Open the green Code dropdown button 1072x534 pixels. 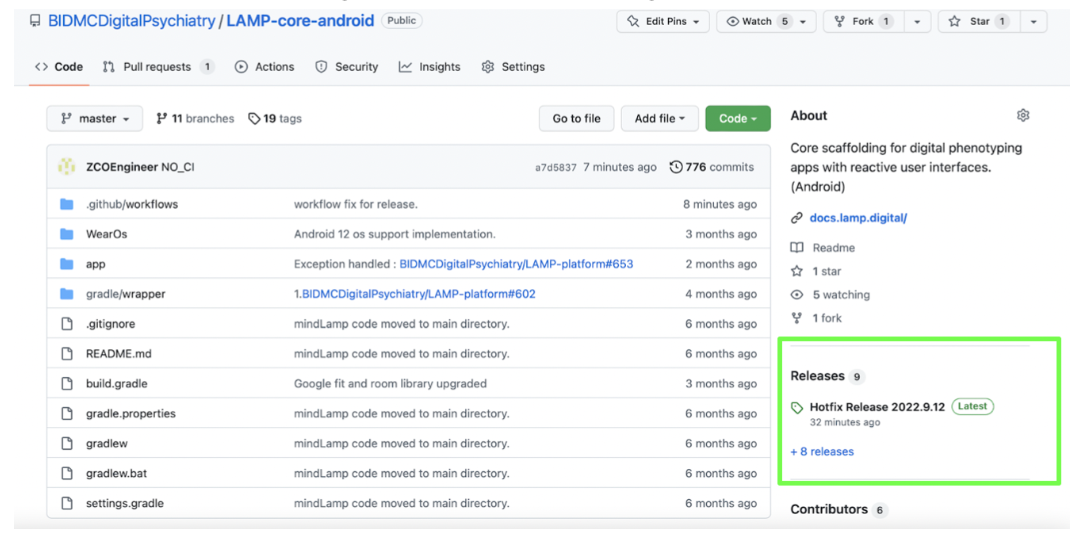click(x=738, y=118)
